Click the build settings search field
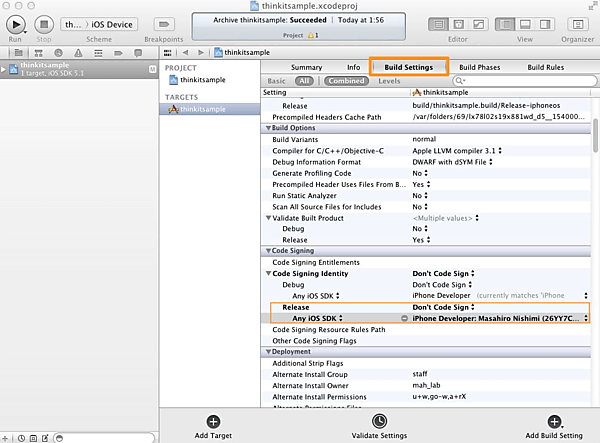 (520, 80)
